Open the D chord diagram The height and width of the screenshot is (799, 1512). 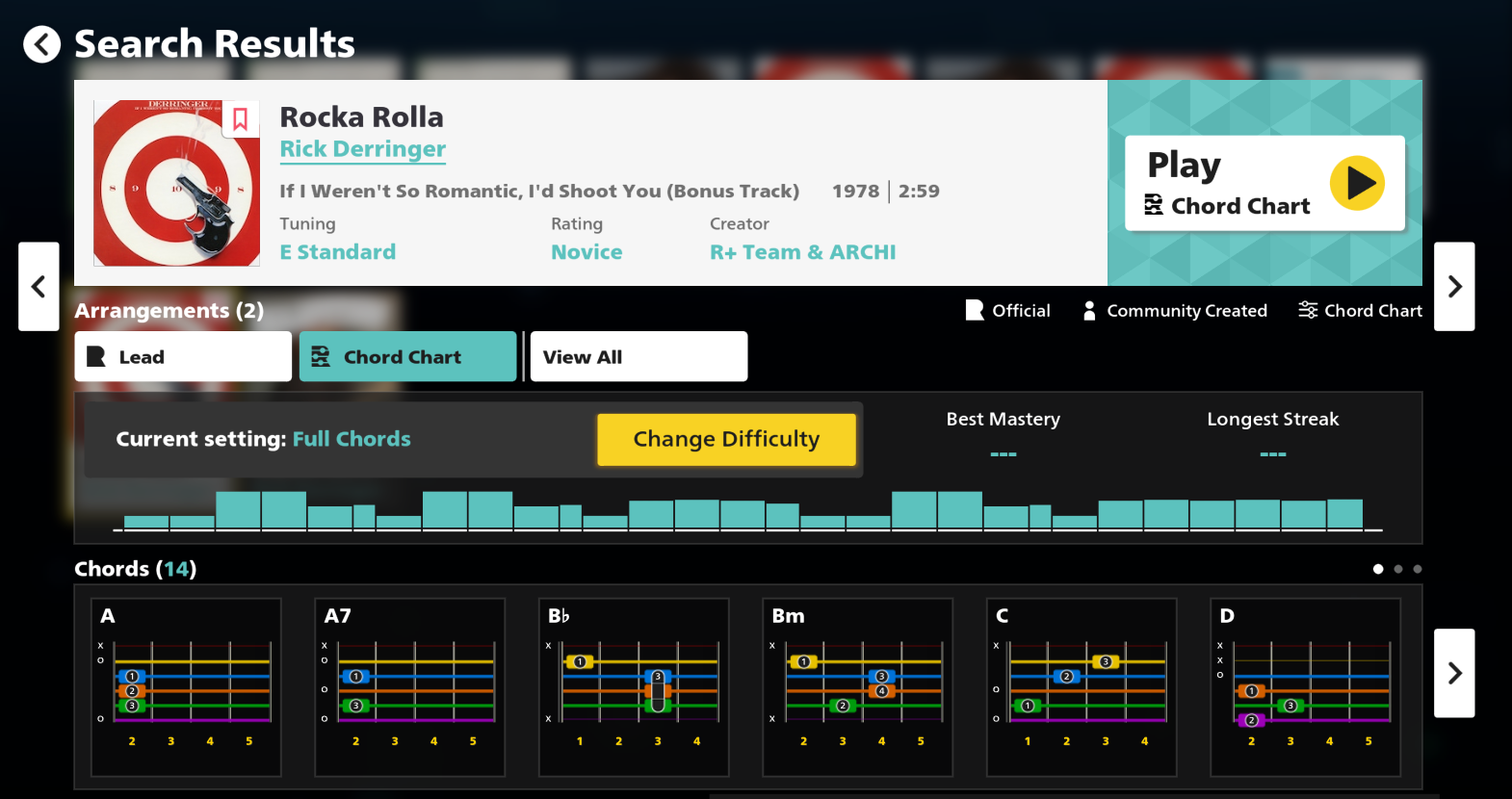click(x=1305, y=687)
